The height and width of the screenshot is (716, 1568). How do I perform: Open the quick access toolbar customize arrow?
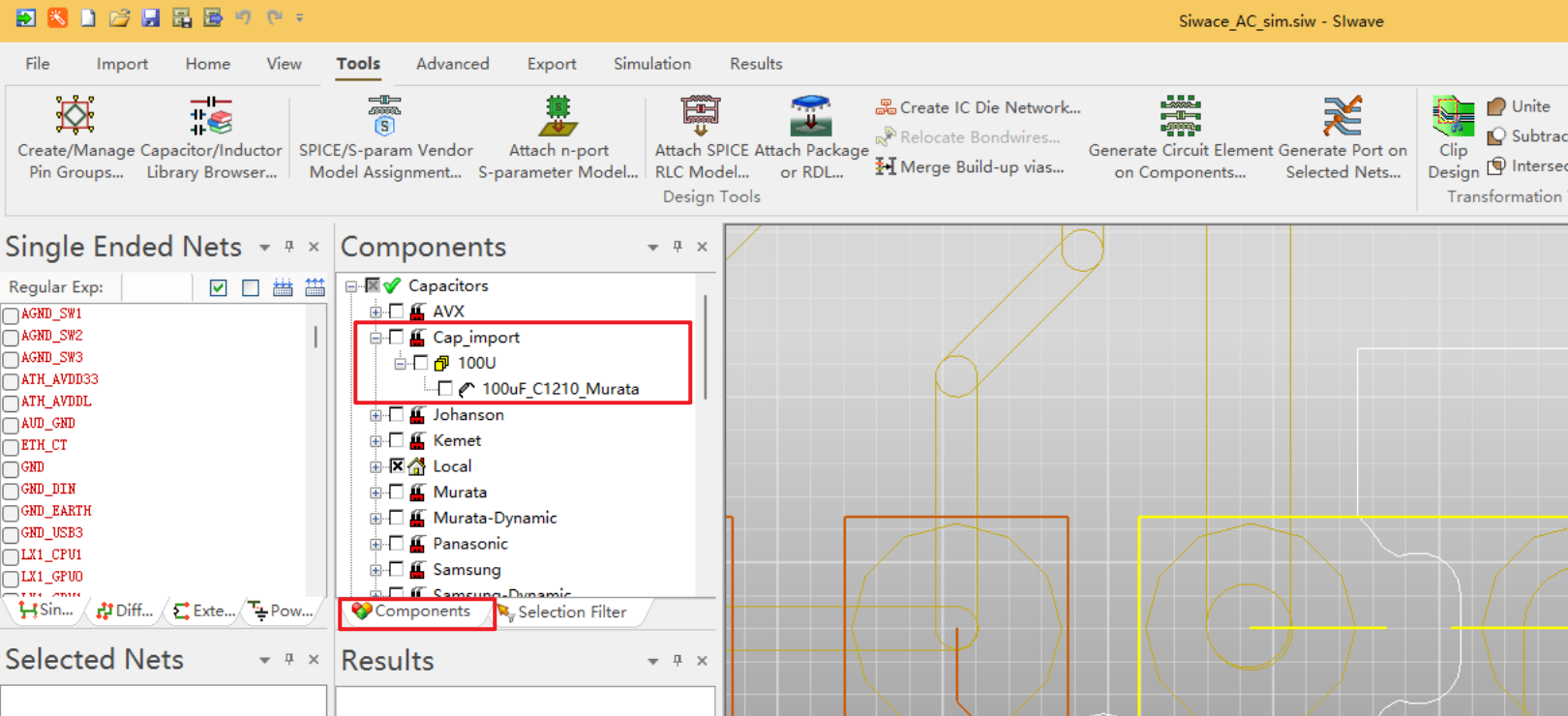pos(299,17)
